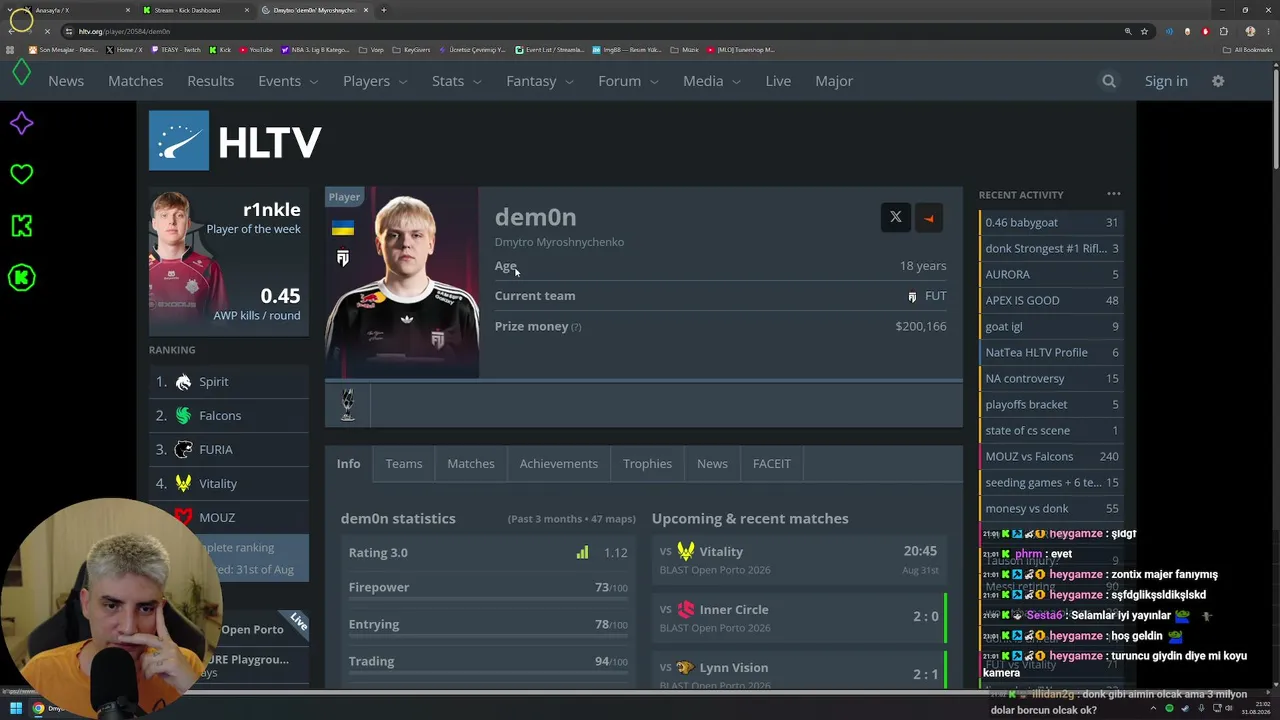Open r1nkle Player of the week card

click(x=229, y=262)
